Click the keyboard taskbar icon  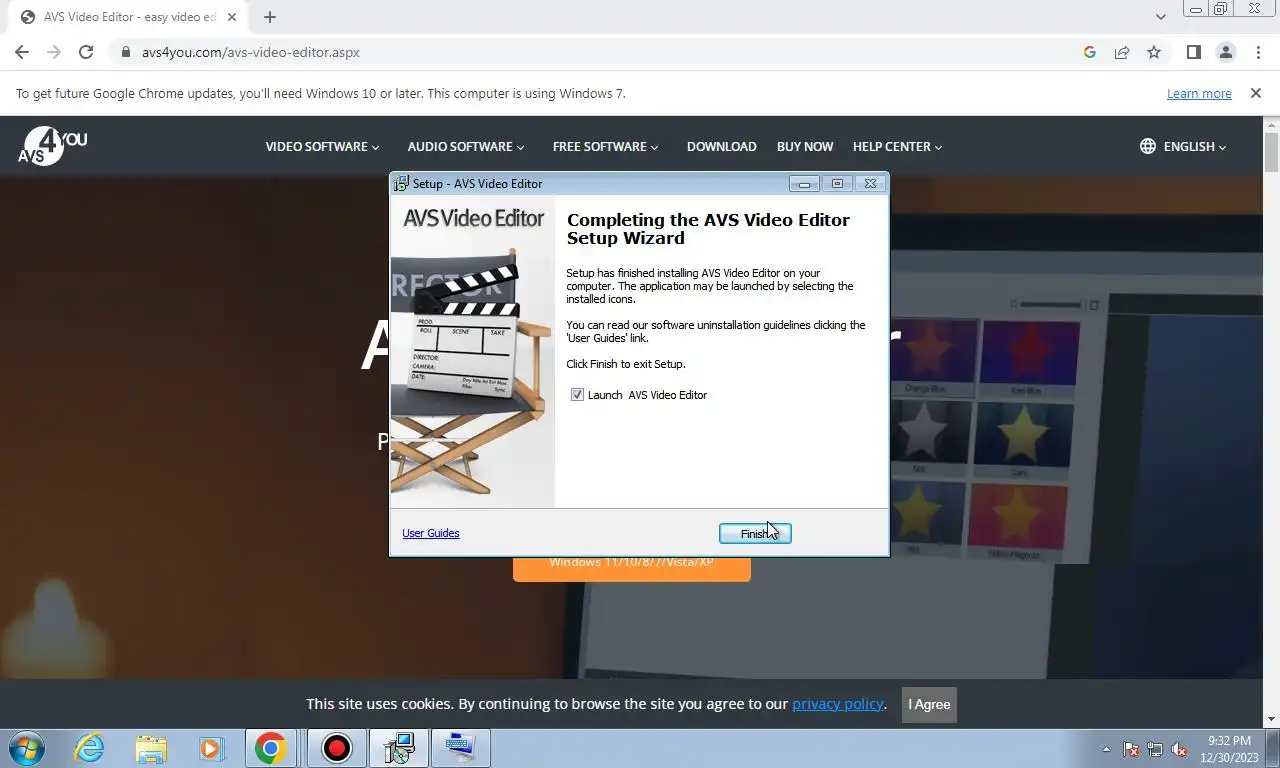[x=460, y=748]
